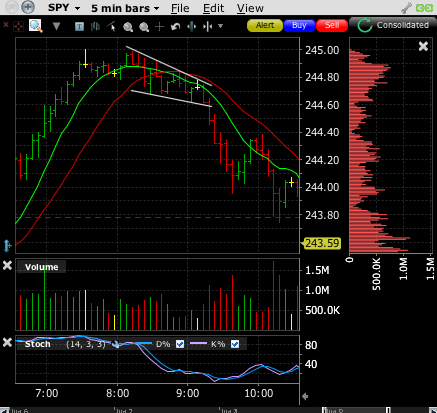Click the Stoch settings wrench icon
The width and height of the screenshot is (437, 413).
116,344
